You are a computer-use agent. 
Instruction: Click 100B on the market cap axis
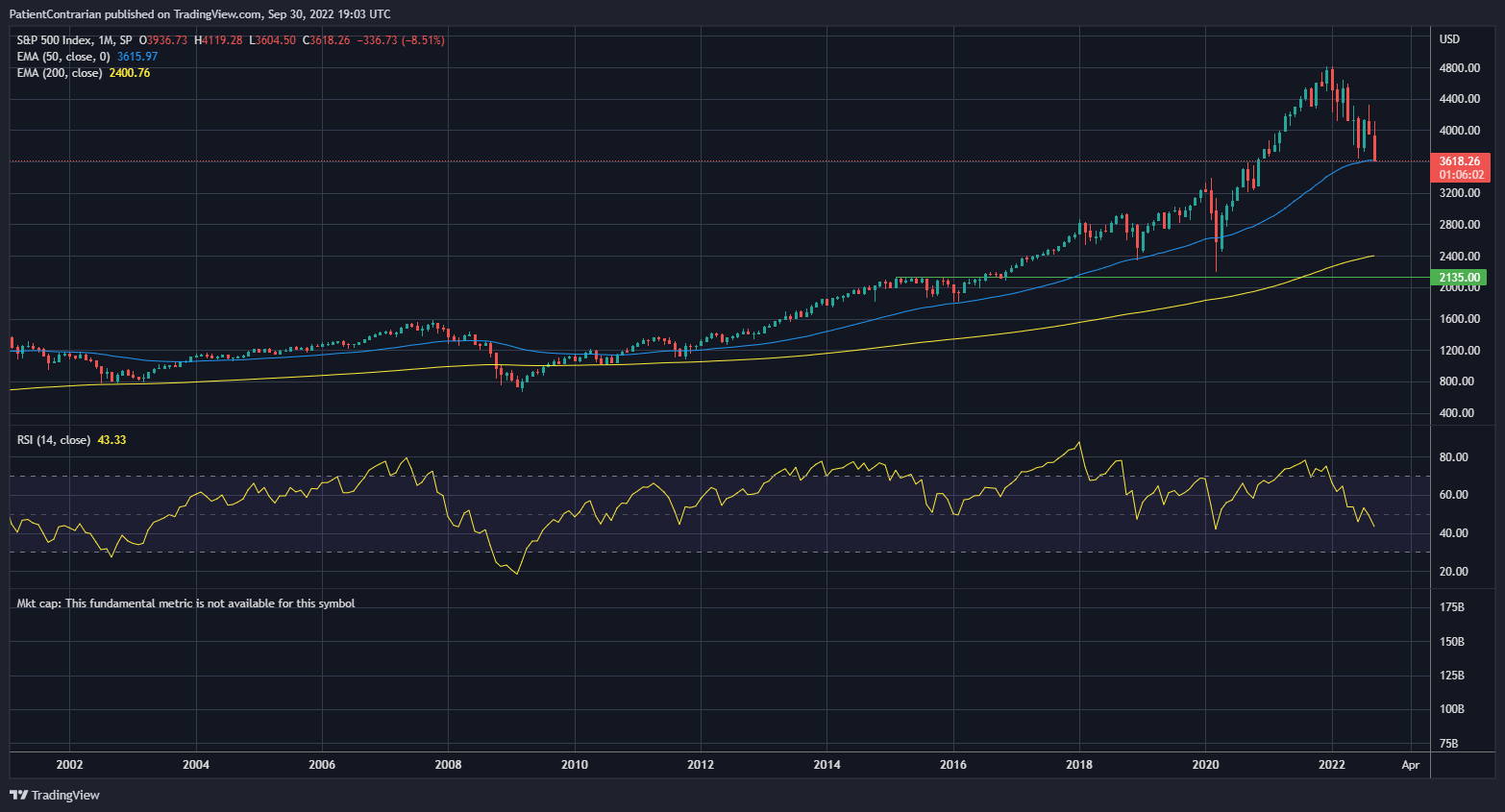1451,709
